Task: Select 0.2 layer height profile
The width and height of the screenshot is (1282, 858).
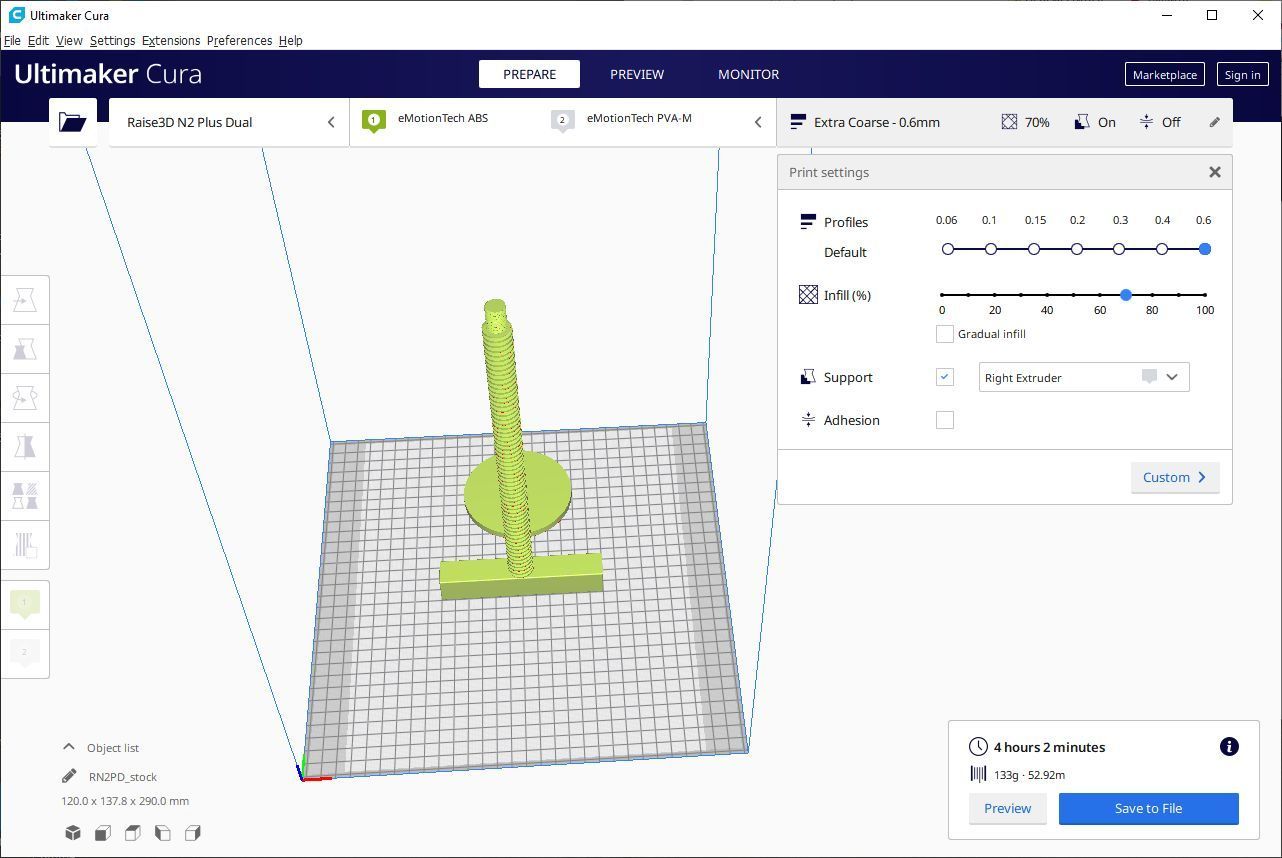Action: pos(1077,249)
